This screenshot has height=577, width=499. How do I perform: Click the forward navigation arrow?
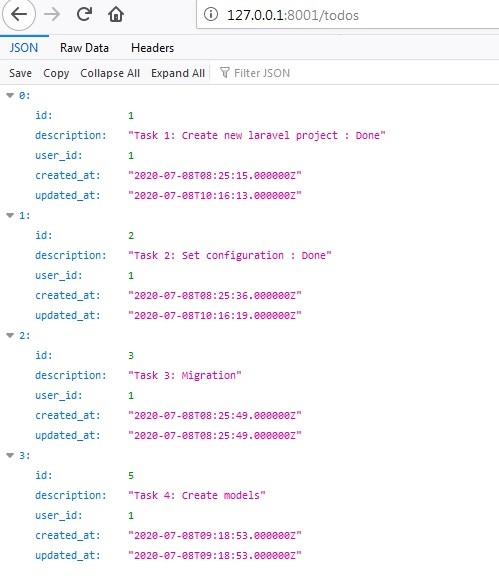coord(52,15)
